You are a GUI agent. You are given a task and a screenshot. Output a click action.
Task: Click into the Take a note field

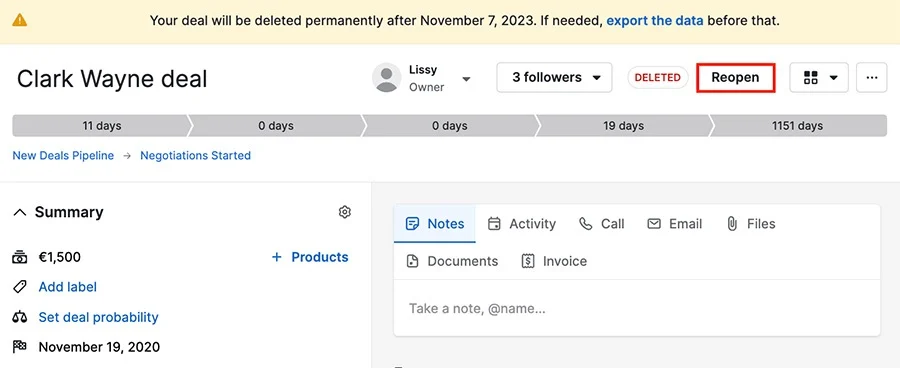click(637, 309)
